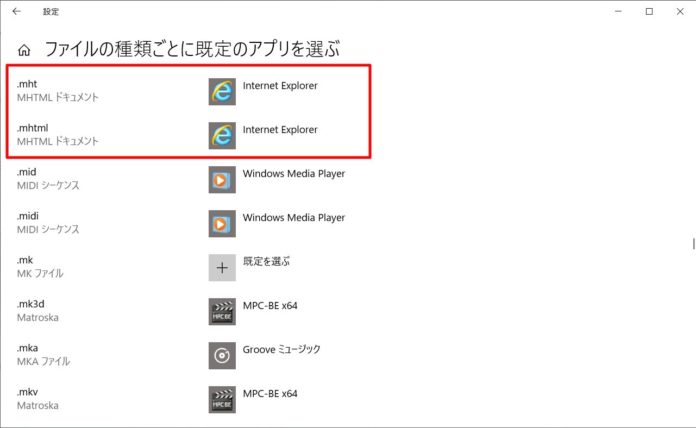Minimize the 設定 window
696x428 pixels.
[618, 12]
